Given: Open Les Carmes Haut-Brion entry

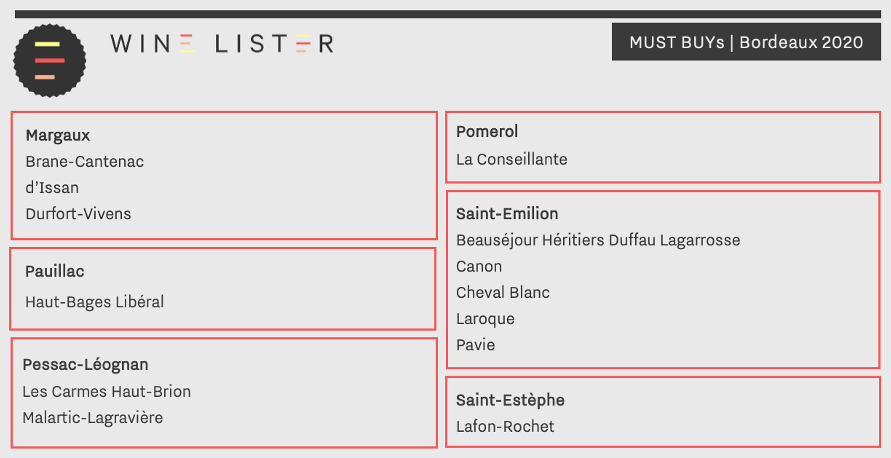Looking at the screenshot, I should (107, 392).
